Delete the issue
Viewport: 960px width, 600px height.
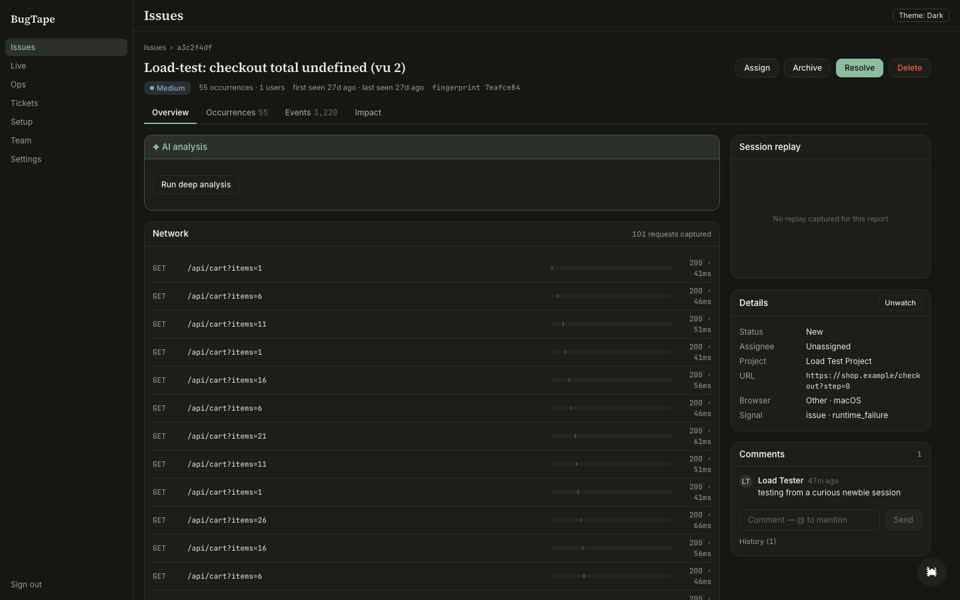[x=909, y=68]
